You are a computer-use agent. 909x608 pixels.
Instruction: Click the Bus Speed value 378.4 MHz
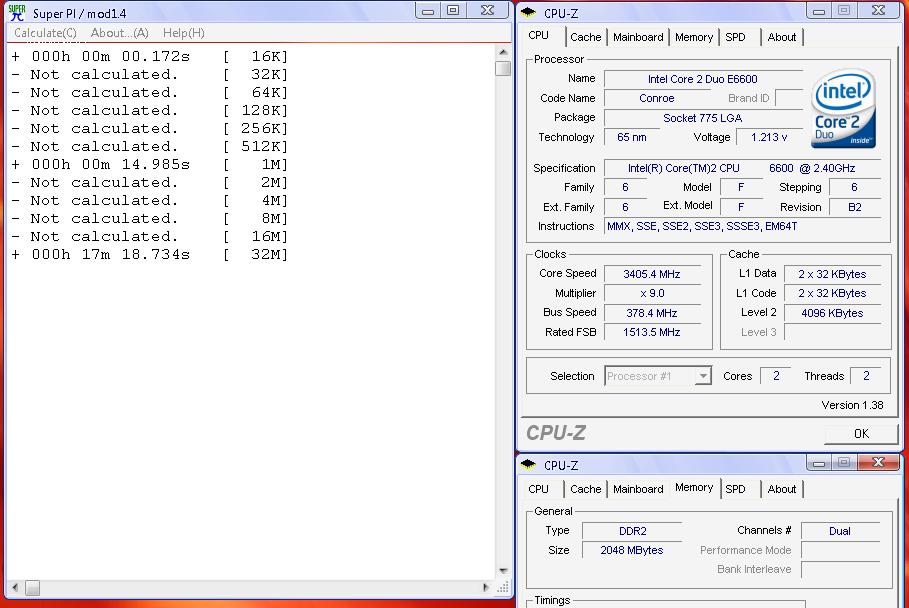652,313
